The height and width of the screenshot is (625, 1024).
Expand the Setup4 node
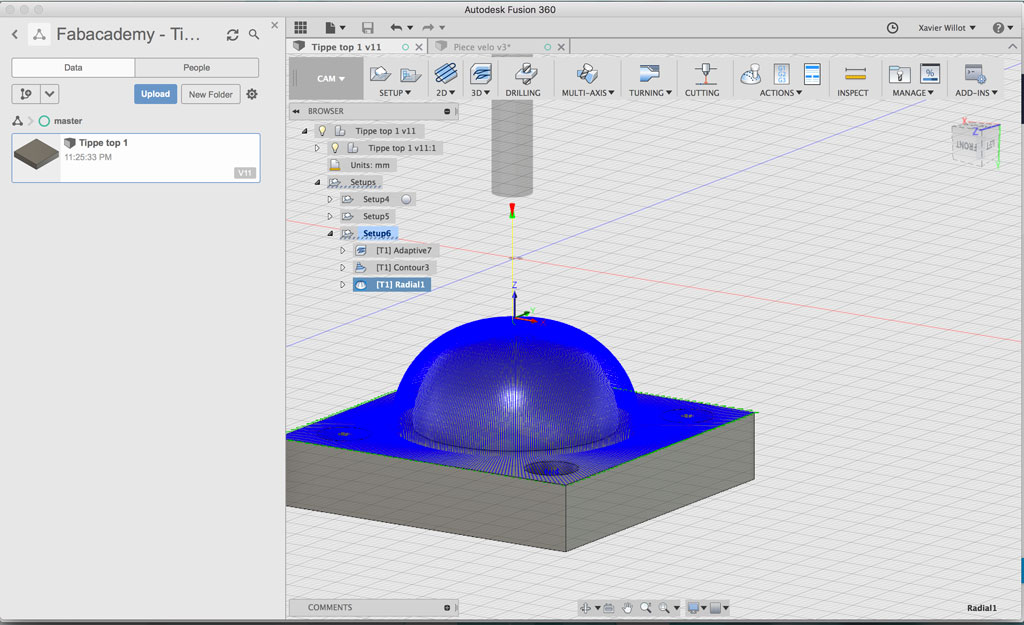(330, 199)
